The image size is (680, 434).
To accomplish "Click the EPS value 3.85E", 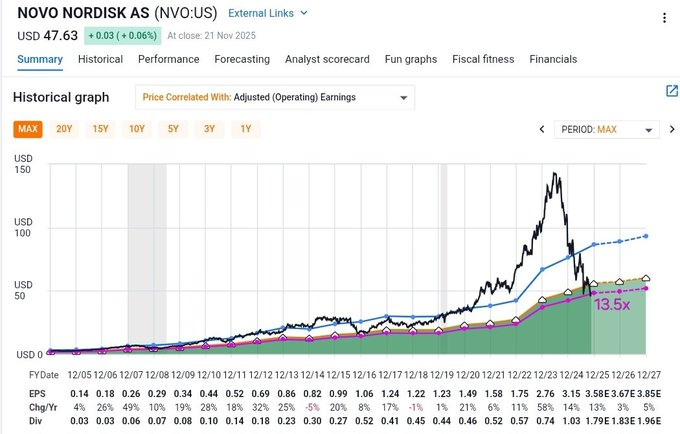I will pos(649,394).
